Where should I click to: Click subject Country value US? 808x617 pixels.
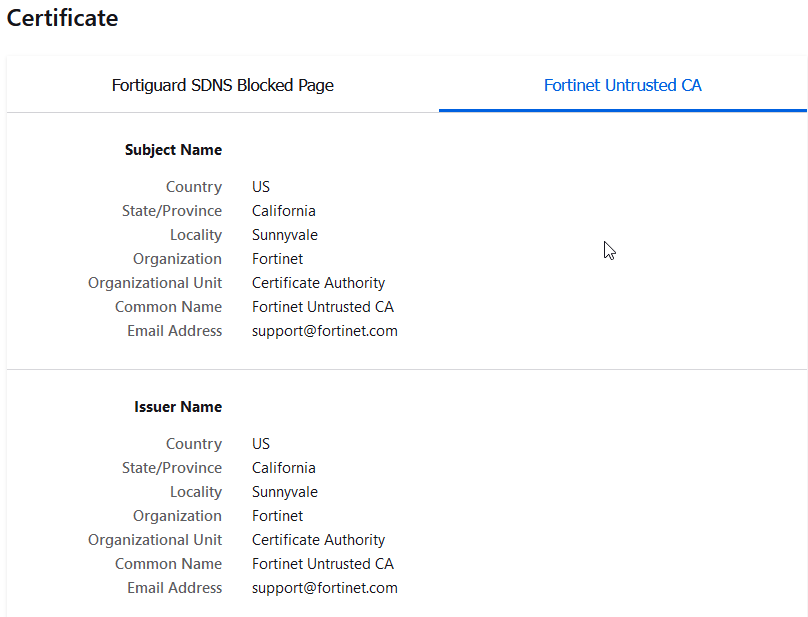click(x=261, y=187)
